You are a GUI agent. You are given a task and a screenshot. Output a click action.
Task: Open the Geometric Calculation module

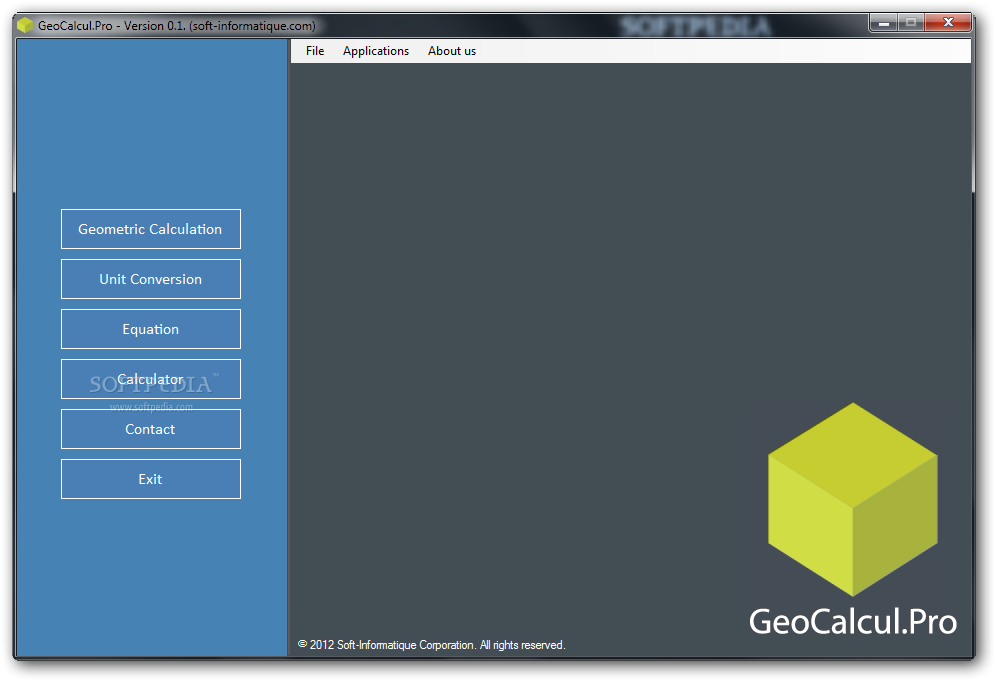pos(151,229)
